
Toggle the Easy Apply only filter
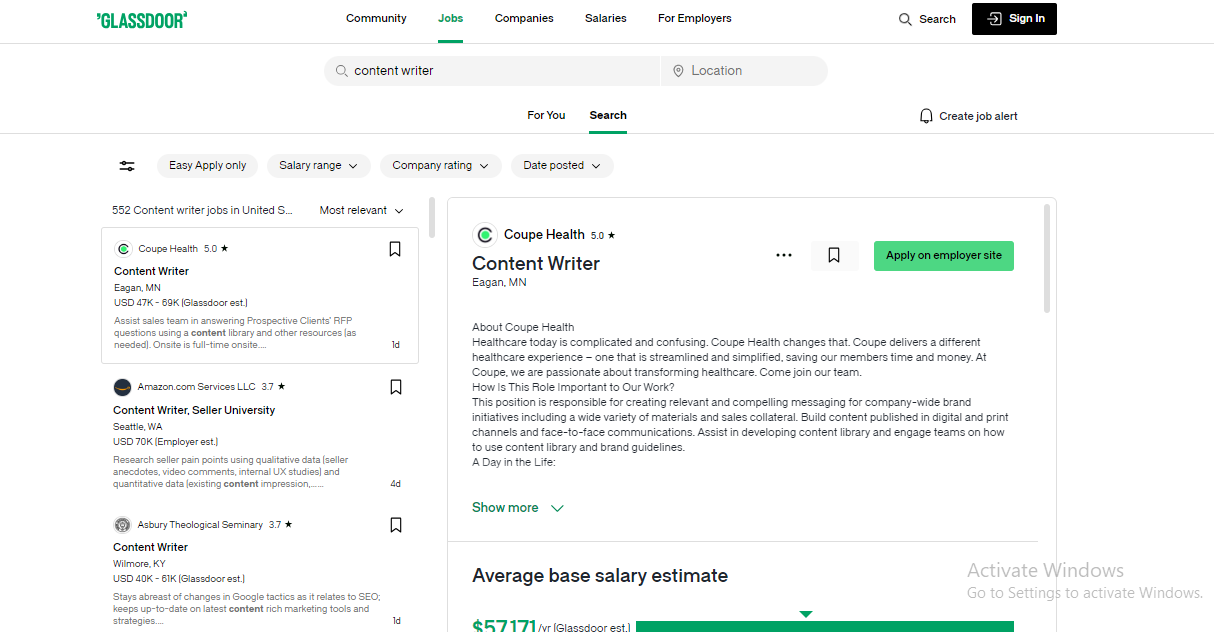tap(208, 166)
